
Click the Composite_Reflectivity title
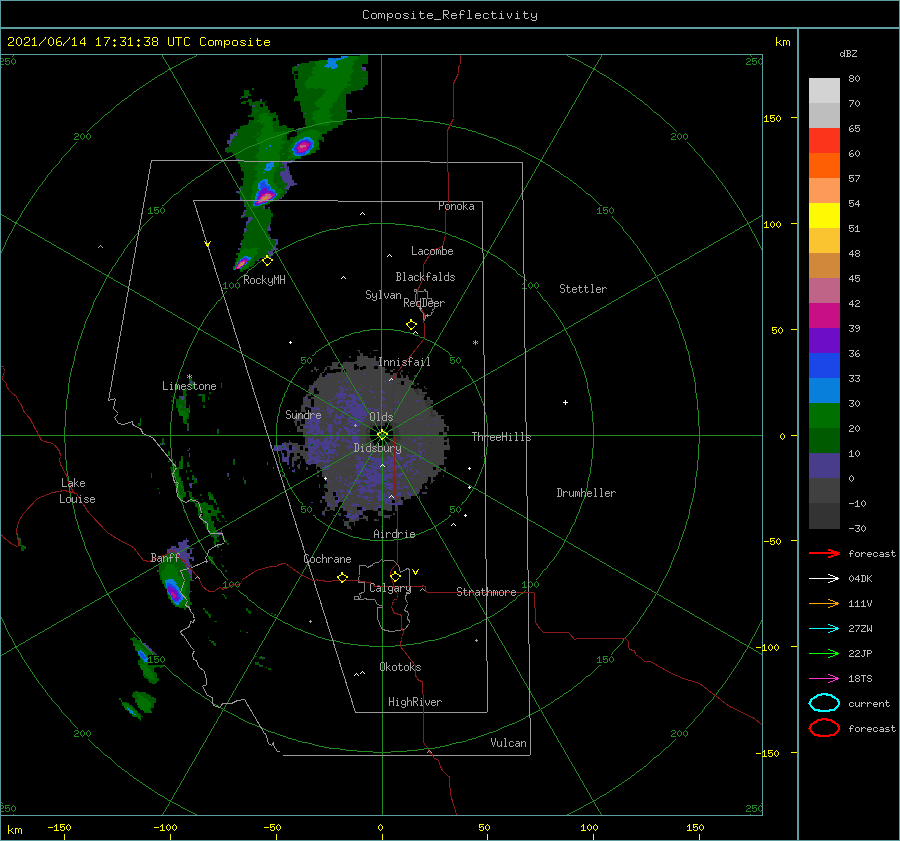point(449,15)
